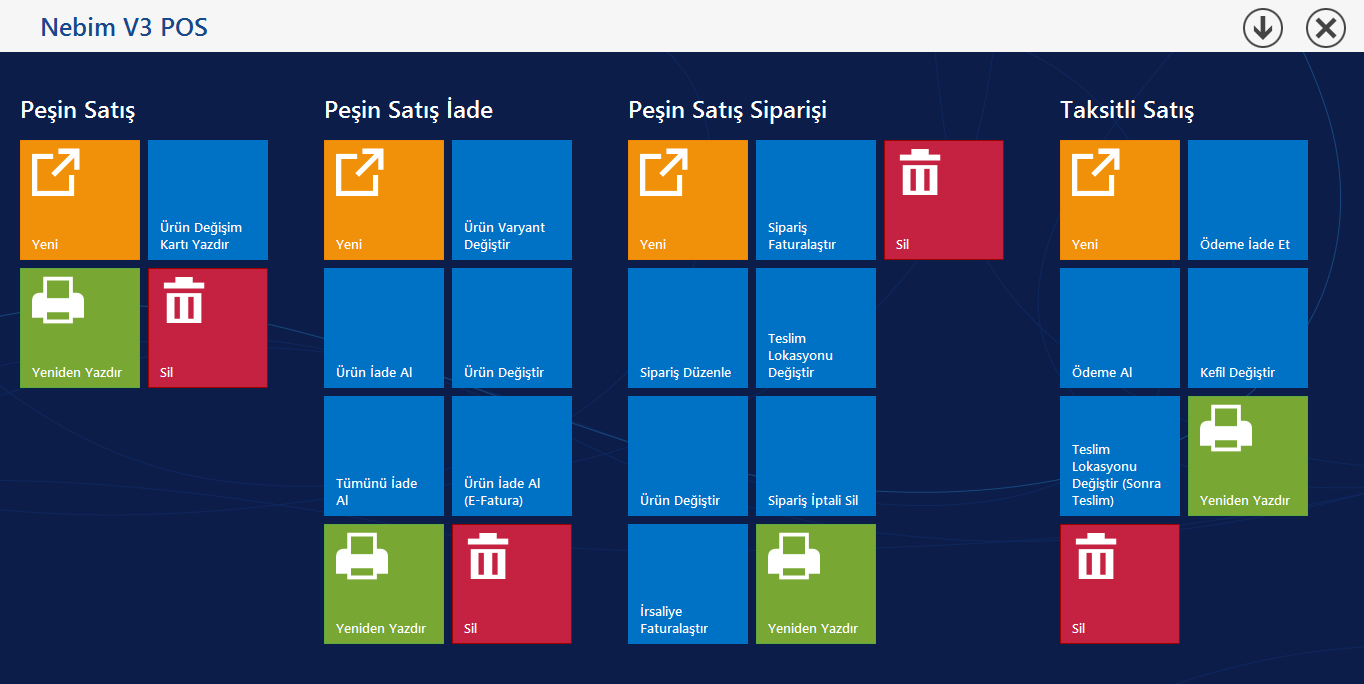Click Sil trash tile in Peşin Satış İade

point(512,584)
